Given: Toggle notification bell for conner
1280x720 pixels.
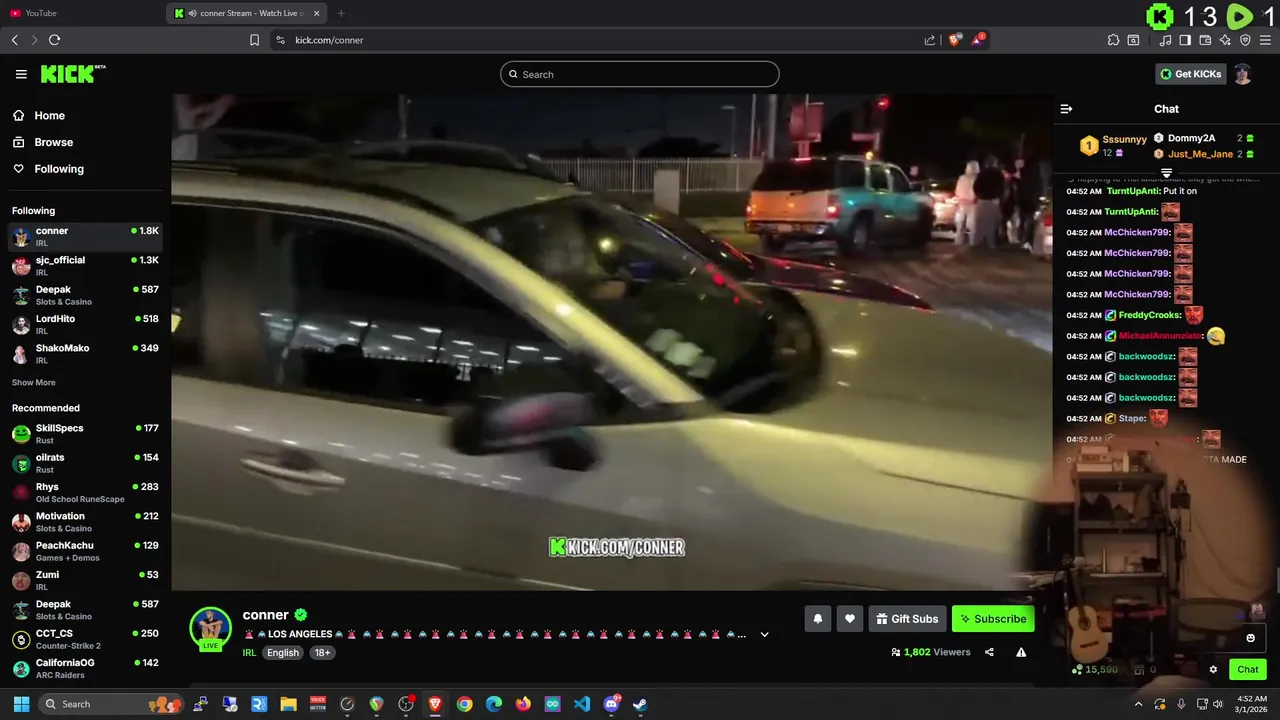Looking at the screenshot, I should [818, 619].
